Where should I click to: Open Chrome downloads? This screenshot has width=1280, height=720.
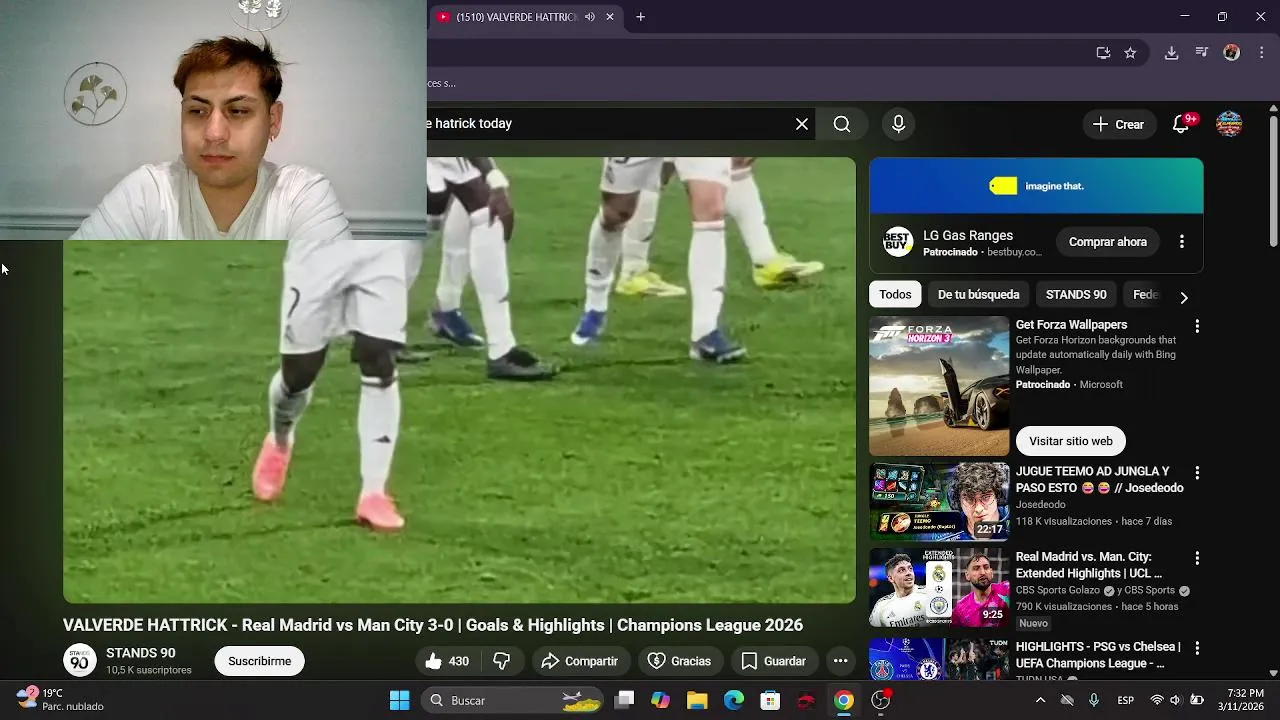click(1171, 53)
